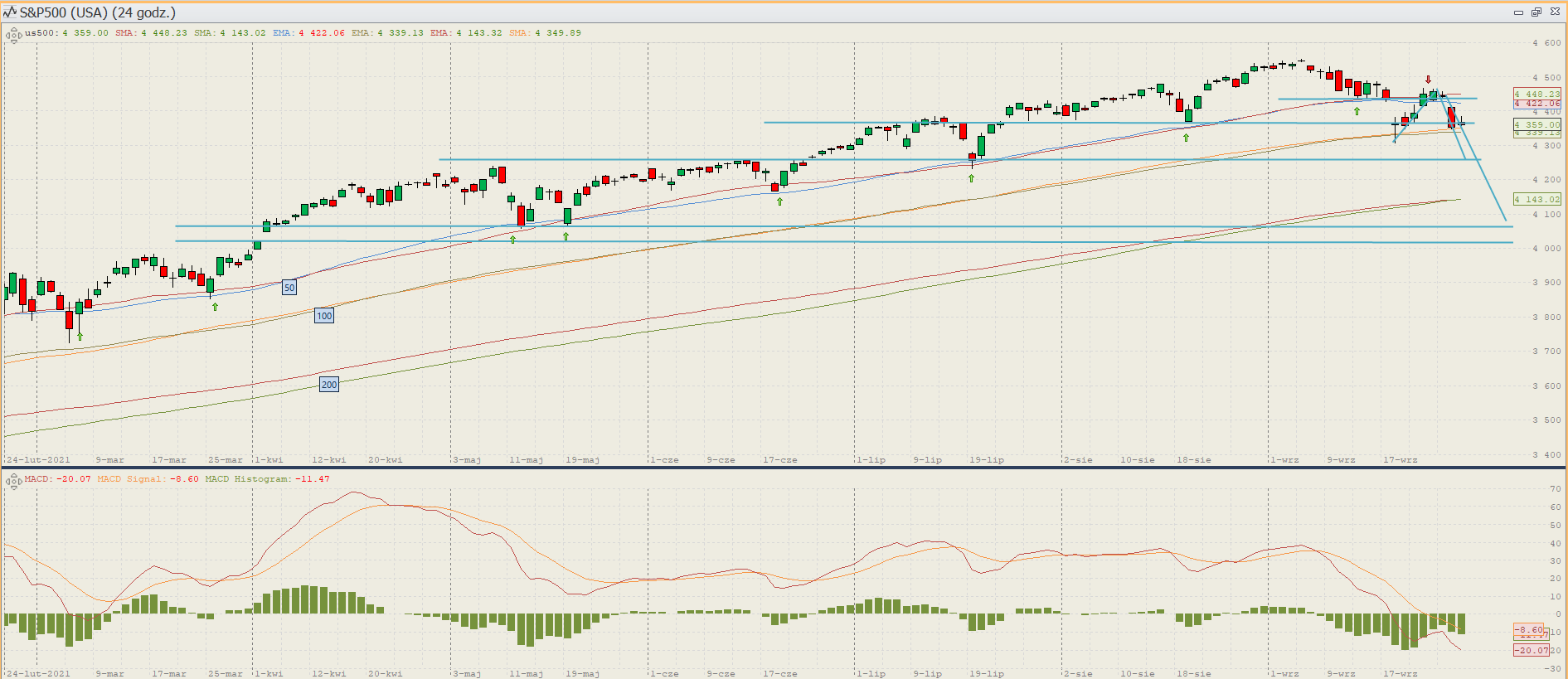
Task: Click the move handle icon beside us500 legend
Action: coord(13,35)
